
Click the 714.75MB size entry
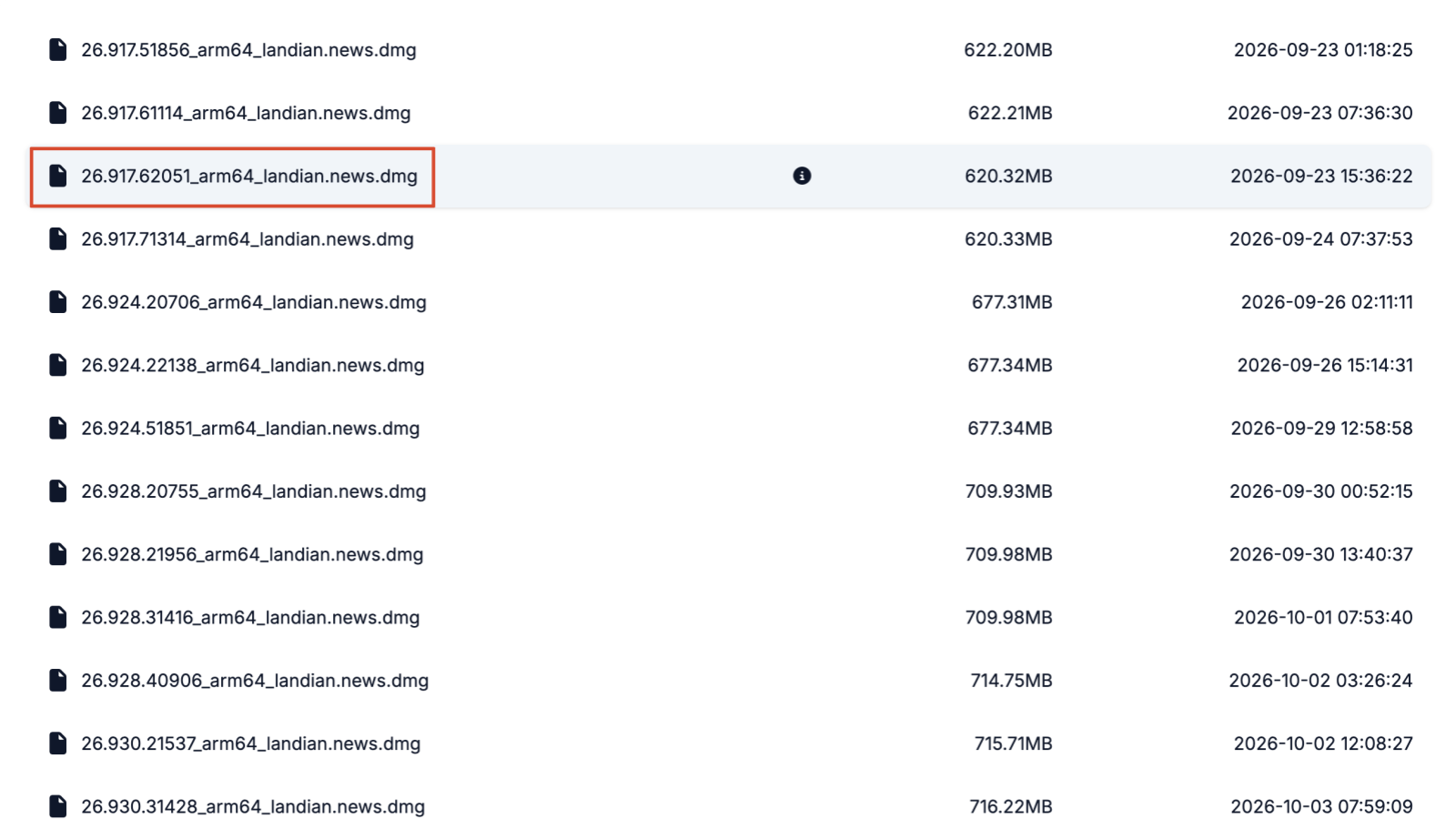1011,681
